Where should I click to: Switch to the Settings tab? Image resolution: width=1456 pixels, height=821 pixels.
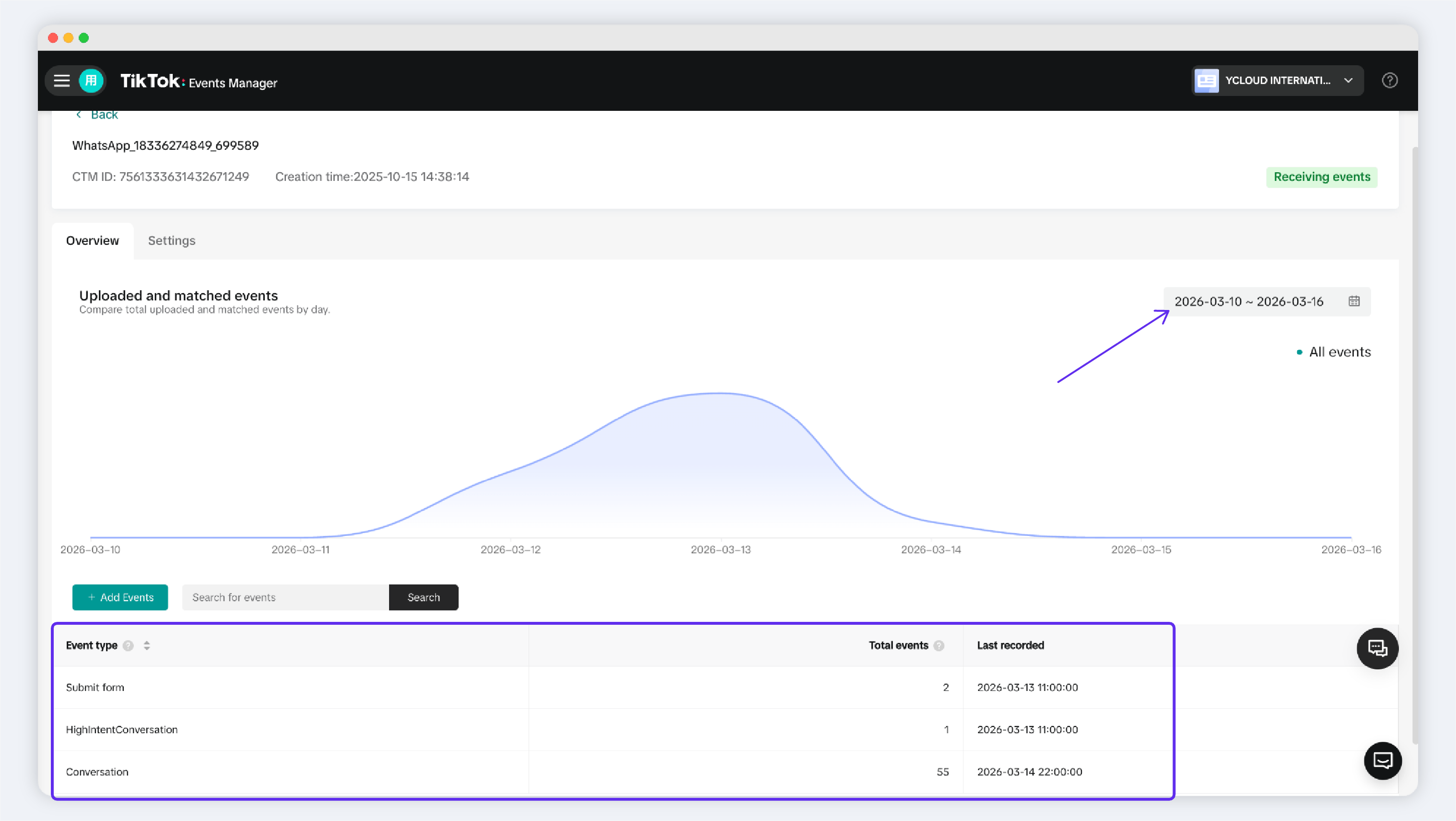pos(172,241)
